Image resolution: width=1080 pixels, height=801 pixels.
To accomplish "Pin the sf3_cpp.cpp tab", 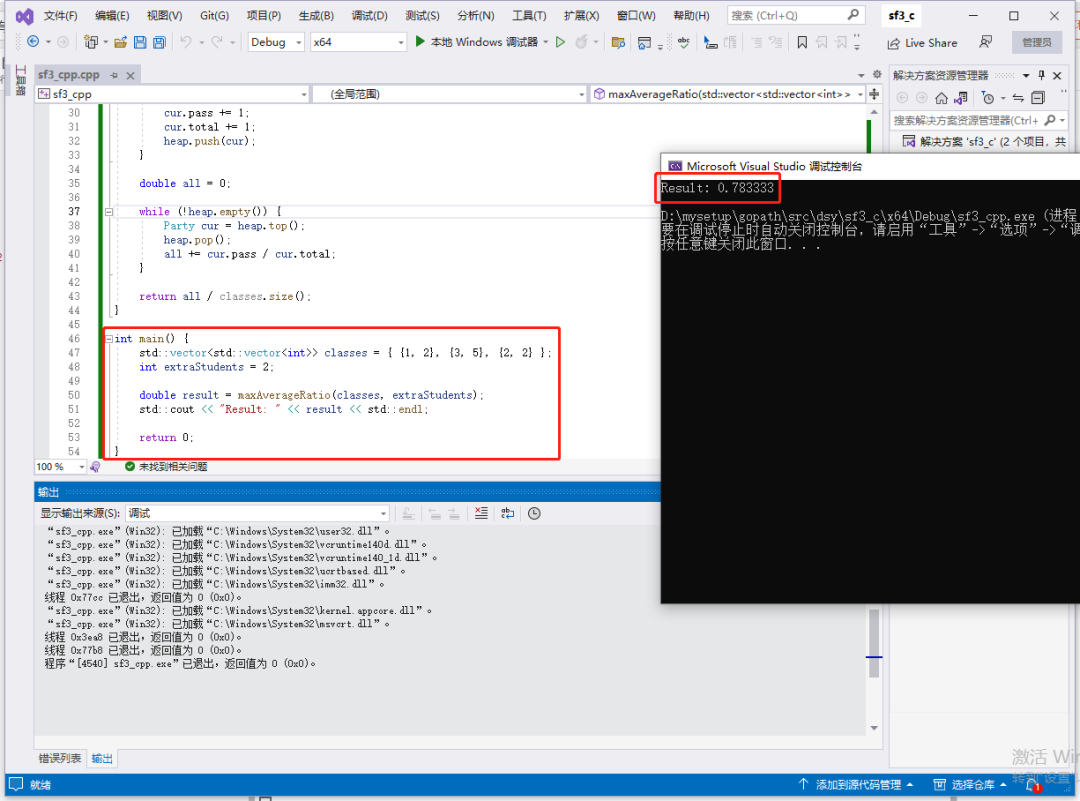I will [114, 75].
